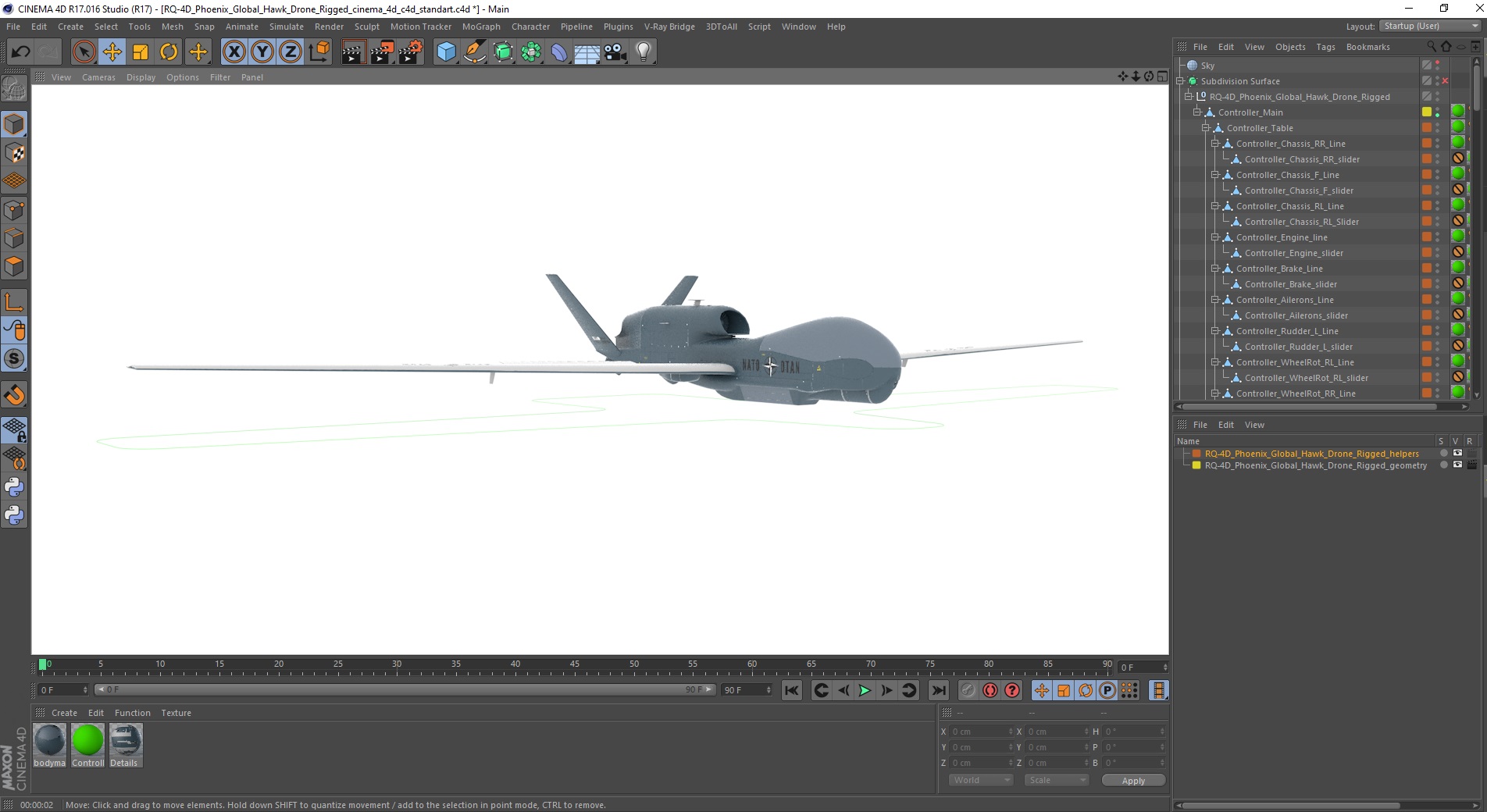Open the MoGraph menu
Viewport: 1487px width, 812px height.
click(481, 27)
